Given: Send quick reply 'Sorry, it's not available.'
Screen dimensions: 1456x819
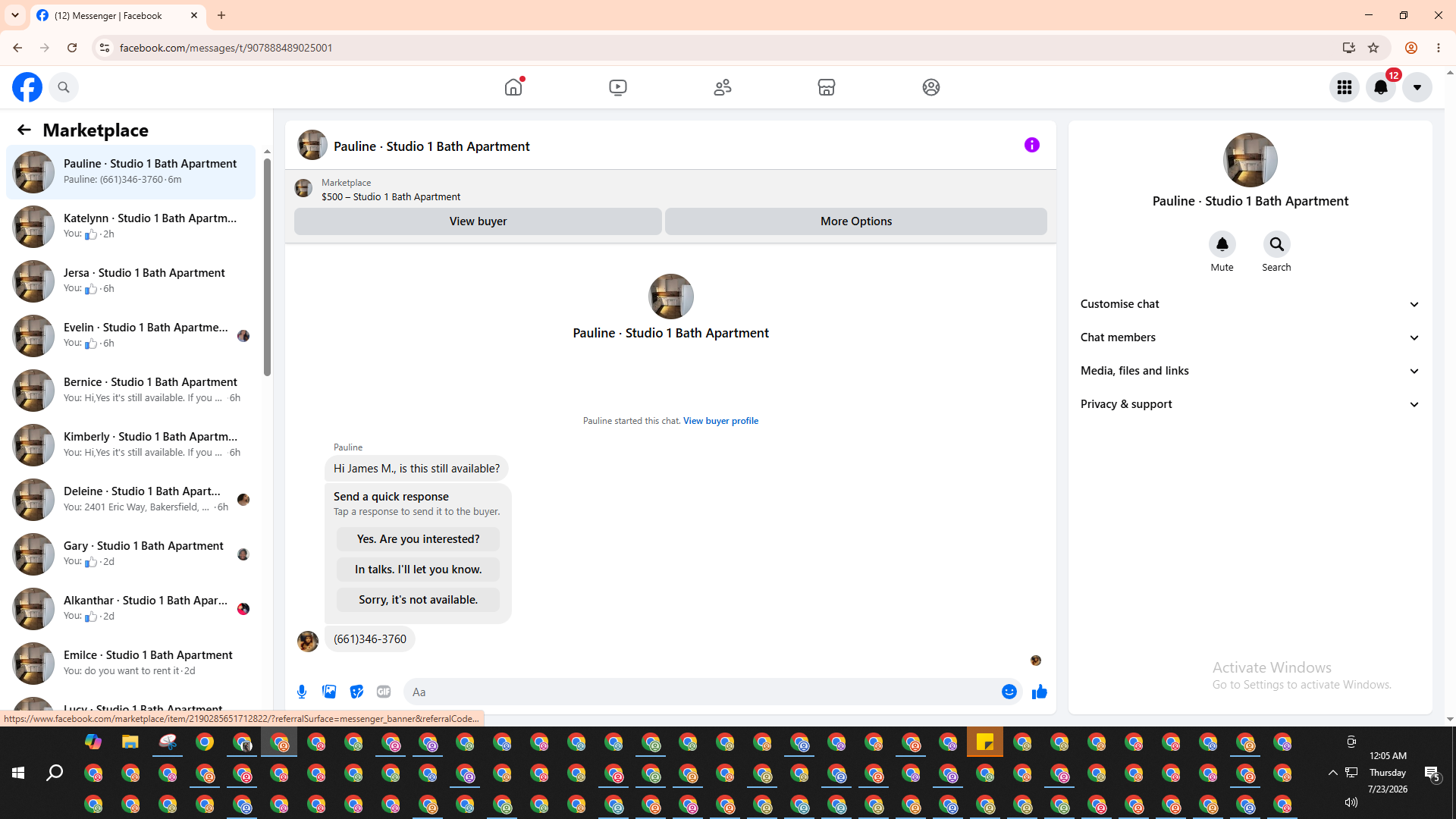Looking at the screenshot, I should pyautogui.click(x=418, y=600).
